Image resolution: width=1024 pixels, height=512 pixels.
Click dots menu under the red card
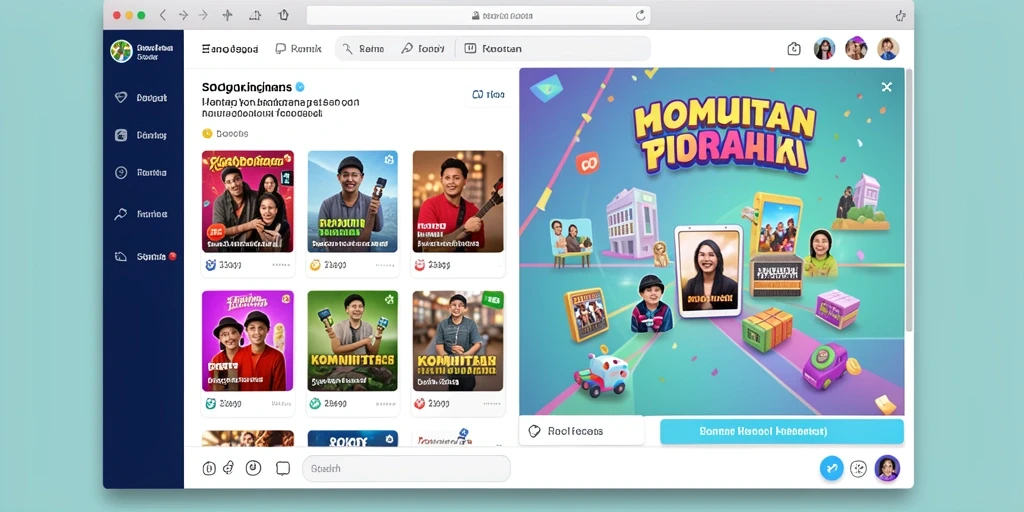coord(281,265)
